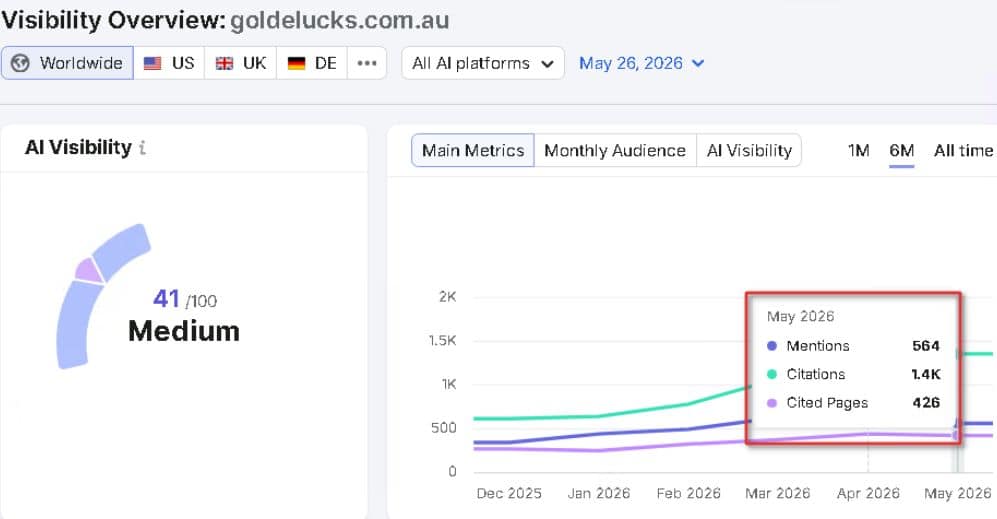Click the purple segment of visibility gauge
This screenshot has width=997, height=519.
pos(88,271)
